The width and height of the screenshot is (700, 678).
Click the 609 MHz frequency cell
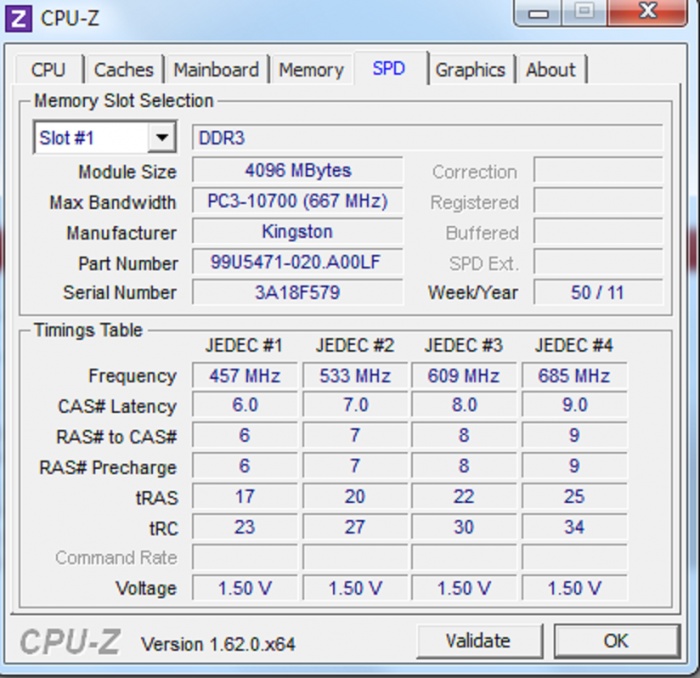(464, 375)
